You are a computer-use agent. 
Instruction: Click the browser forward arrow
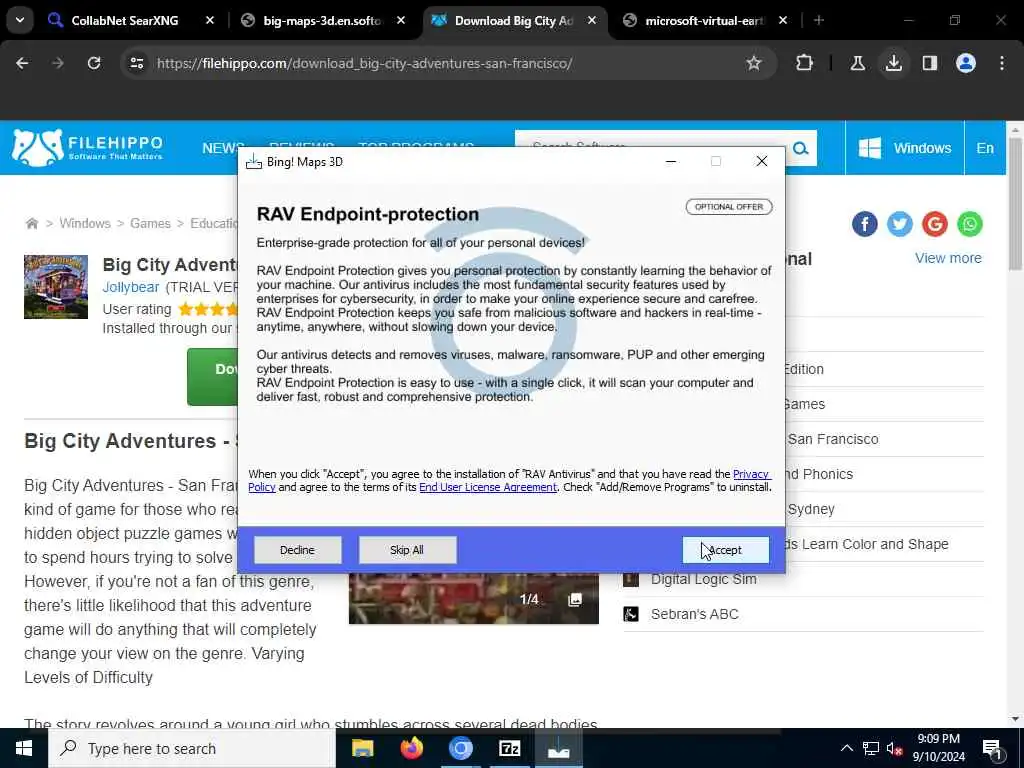pos(57,63)
